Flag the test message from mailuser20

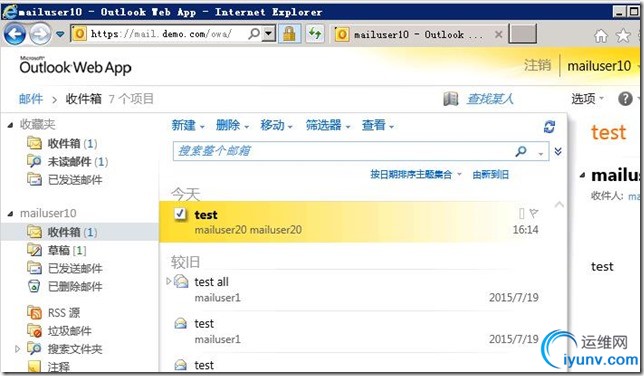pyautogui.click(x=534, y=213)
